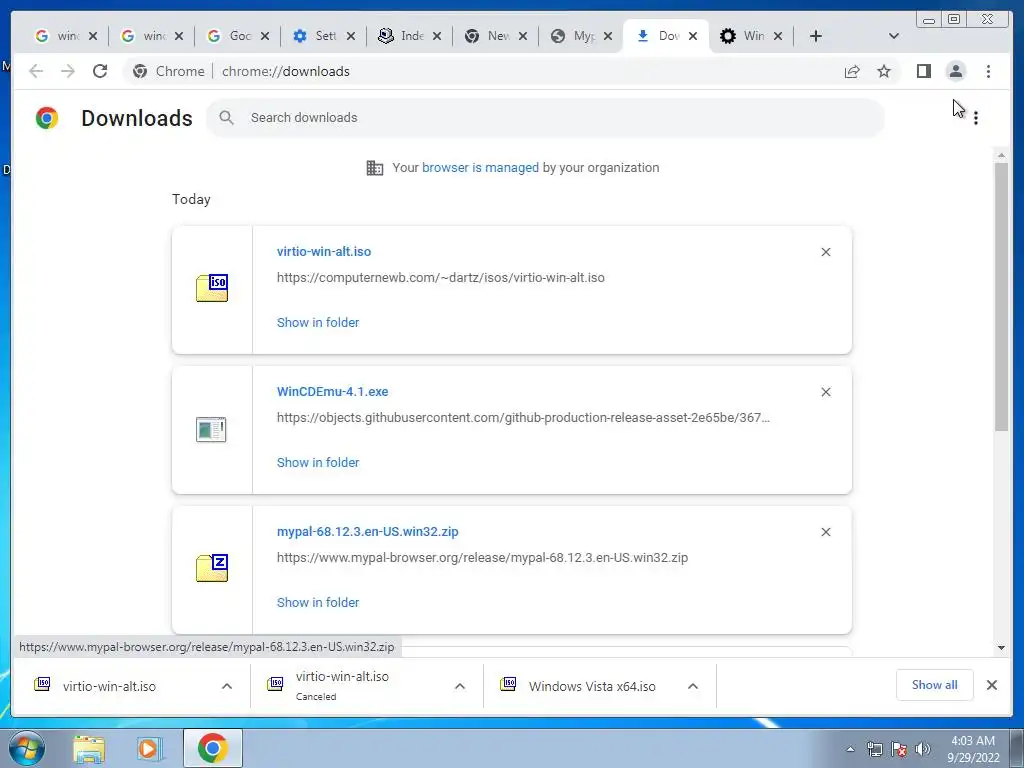1024x768 pixels.
Task: Show mypal zip in folder
Action: point(318,603)
